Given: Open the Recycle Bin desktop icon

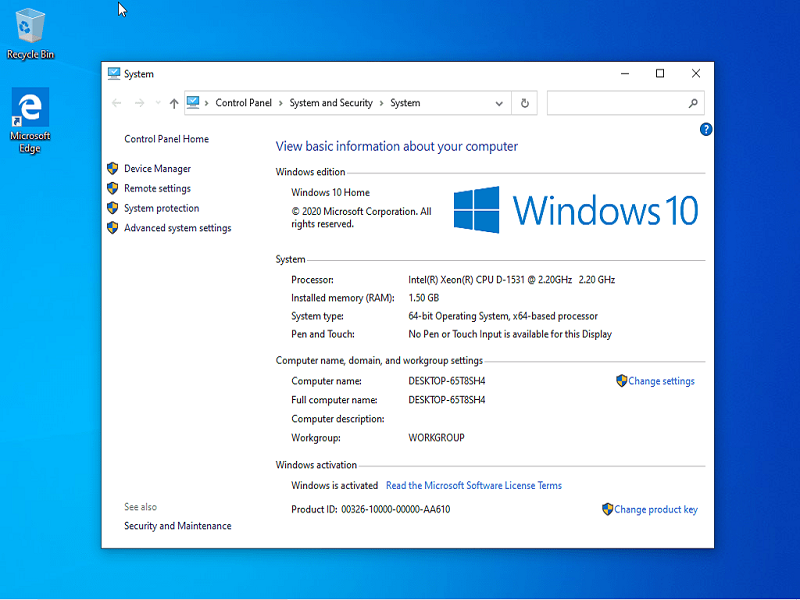Looking at the screenshot, I should 30,34.
